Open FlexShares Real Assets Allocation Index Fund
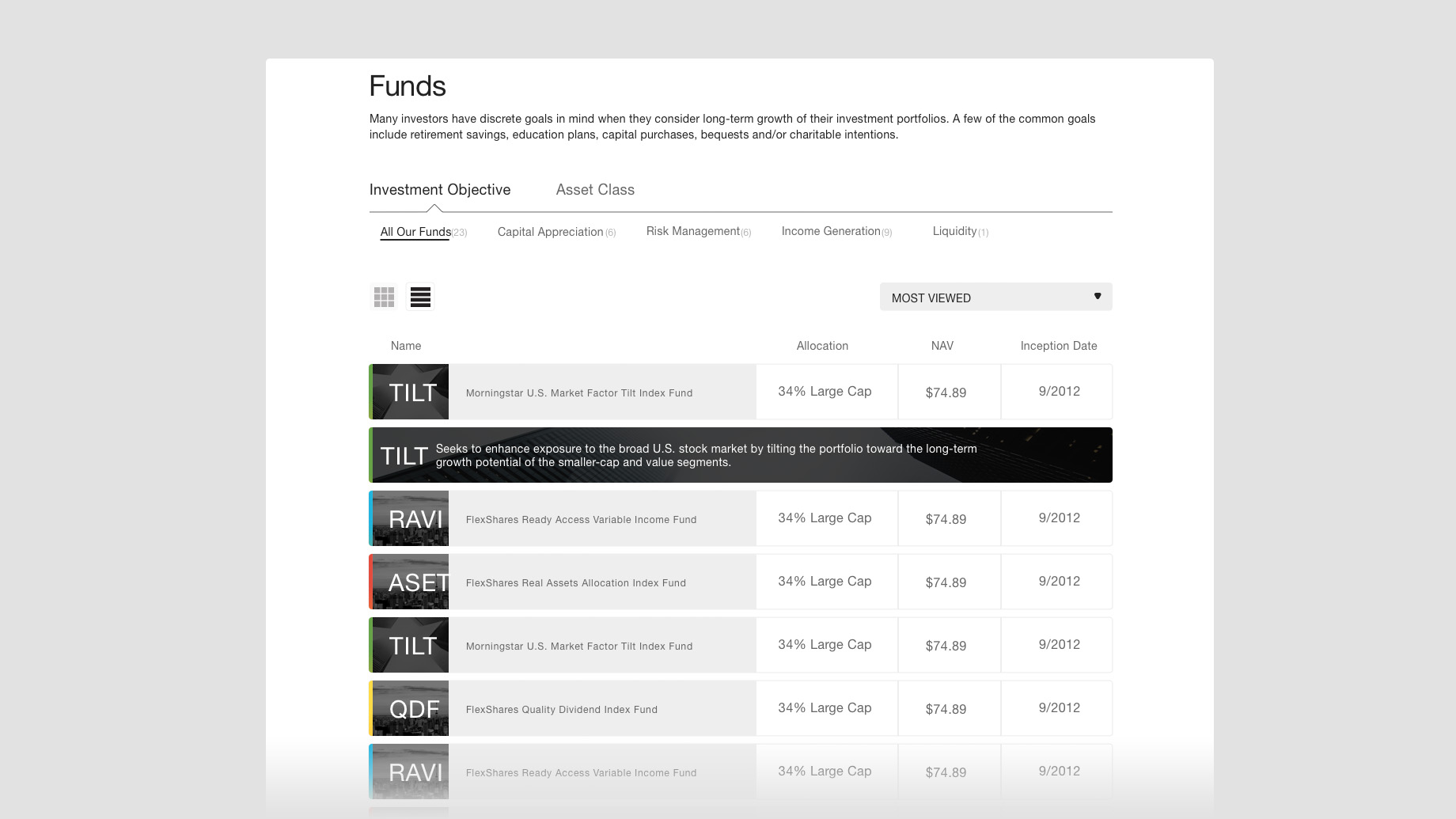Viewport: 1456px width, 819px height. (575, 583)
